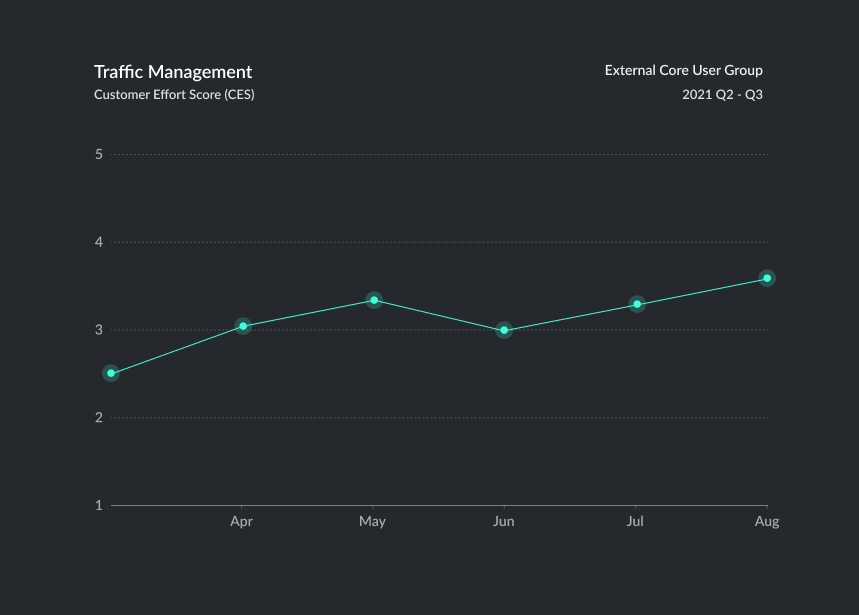Click the July data point on the line

pos(637,304)
